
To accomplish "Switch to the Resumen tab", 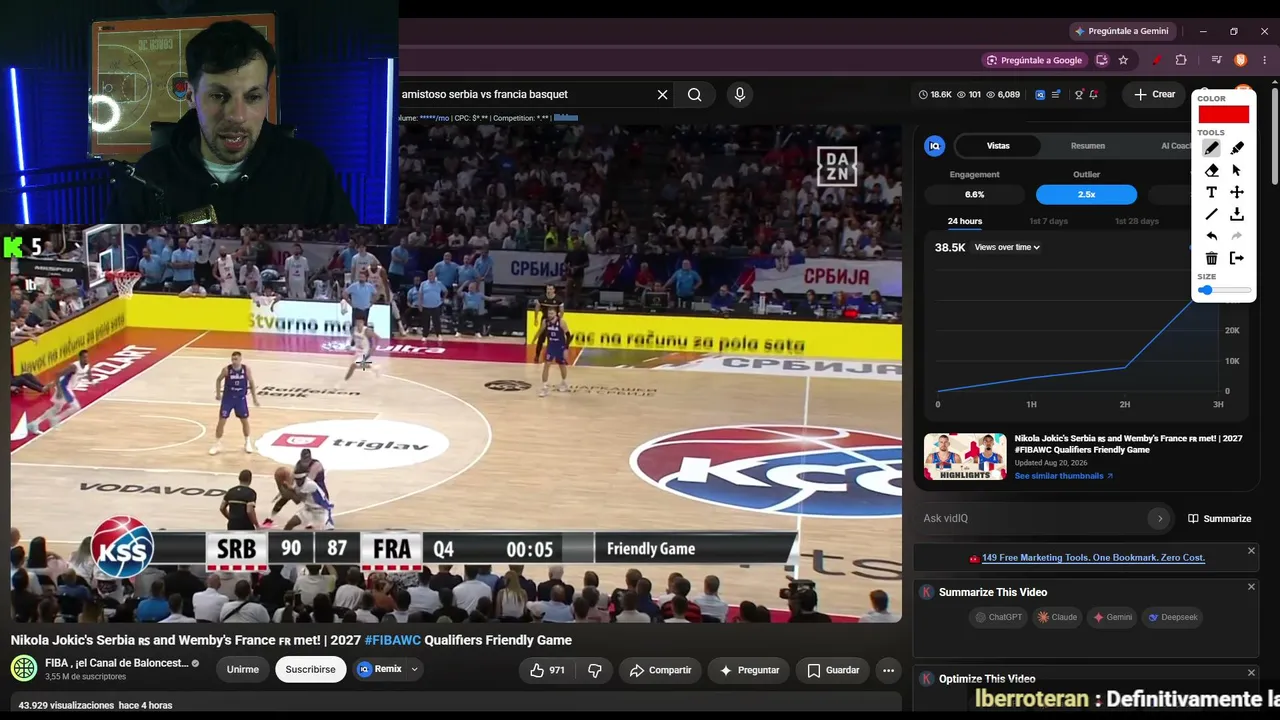I will (1088, 146).
